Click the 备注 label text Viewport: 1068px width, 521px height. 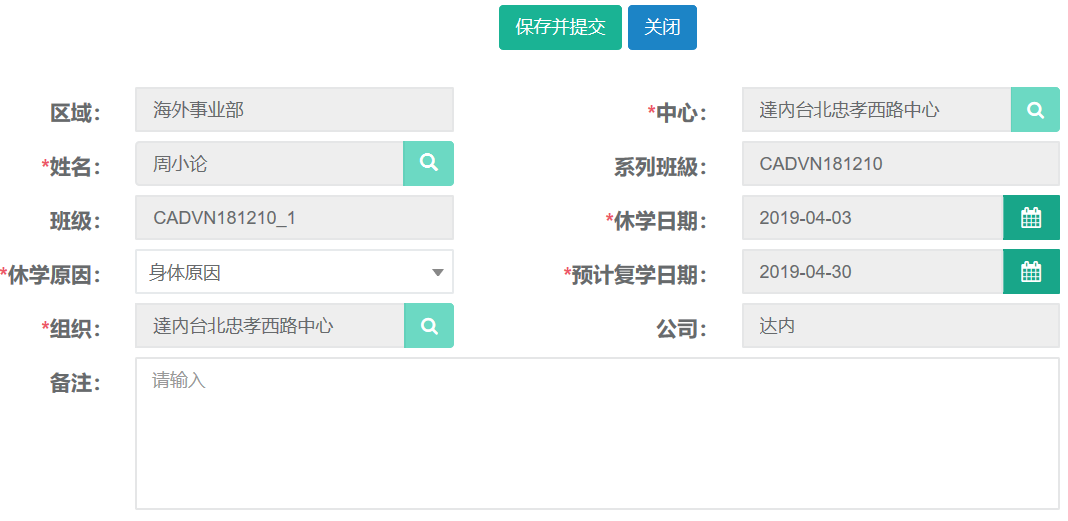pos(75,383)
